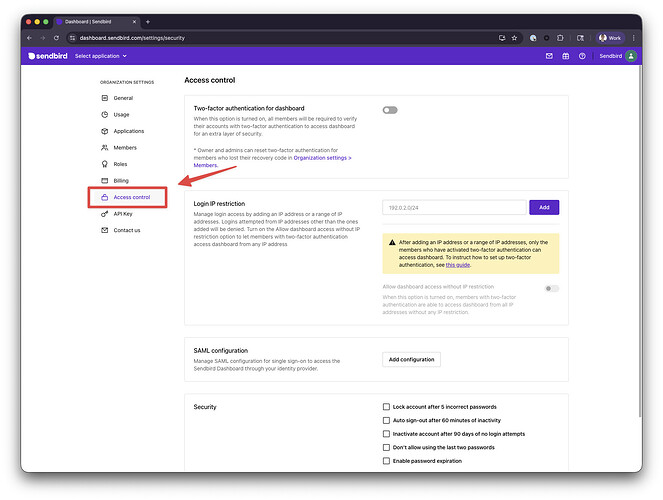
Task: Click the Roles badge icon
Action: point(104,164)
